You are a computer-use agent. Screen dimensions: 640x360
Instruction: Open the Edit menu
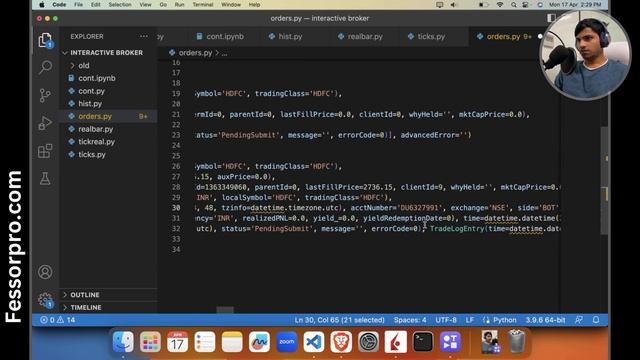pos(96,4)
